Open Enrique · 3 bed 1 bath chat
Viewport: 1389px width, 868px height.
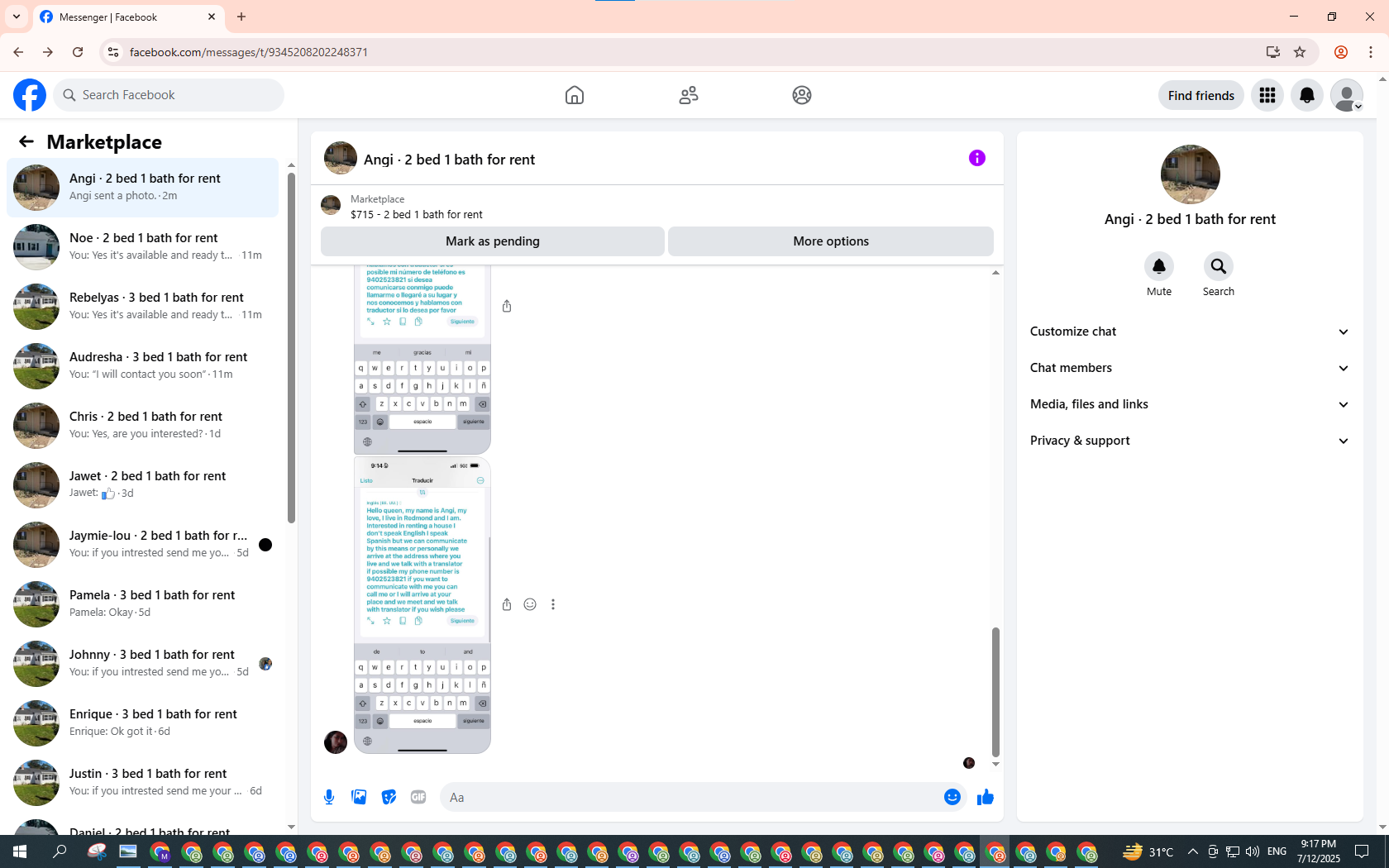point(142,723)
